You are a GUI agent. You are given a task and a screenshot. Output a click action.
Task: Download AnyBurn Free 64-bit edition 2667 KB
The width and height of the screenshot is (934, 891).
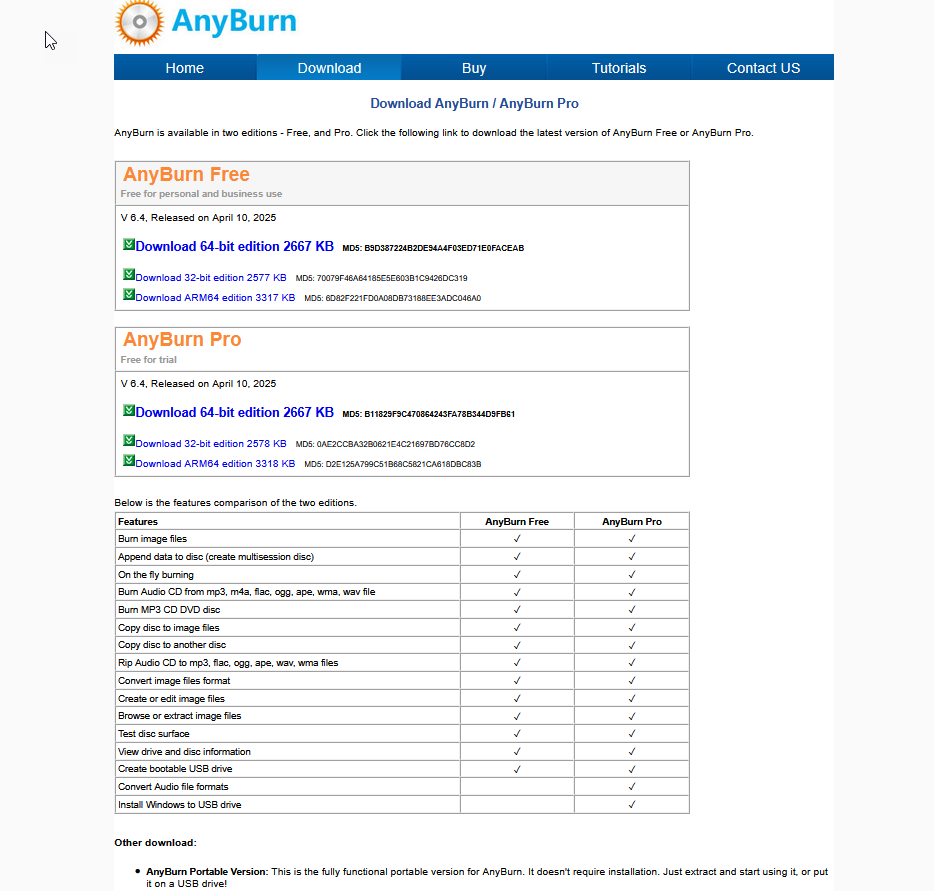pos(235,247)
